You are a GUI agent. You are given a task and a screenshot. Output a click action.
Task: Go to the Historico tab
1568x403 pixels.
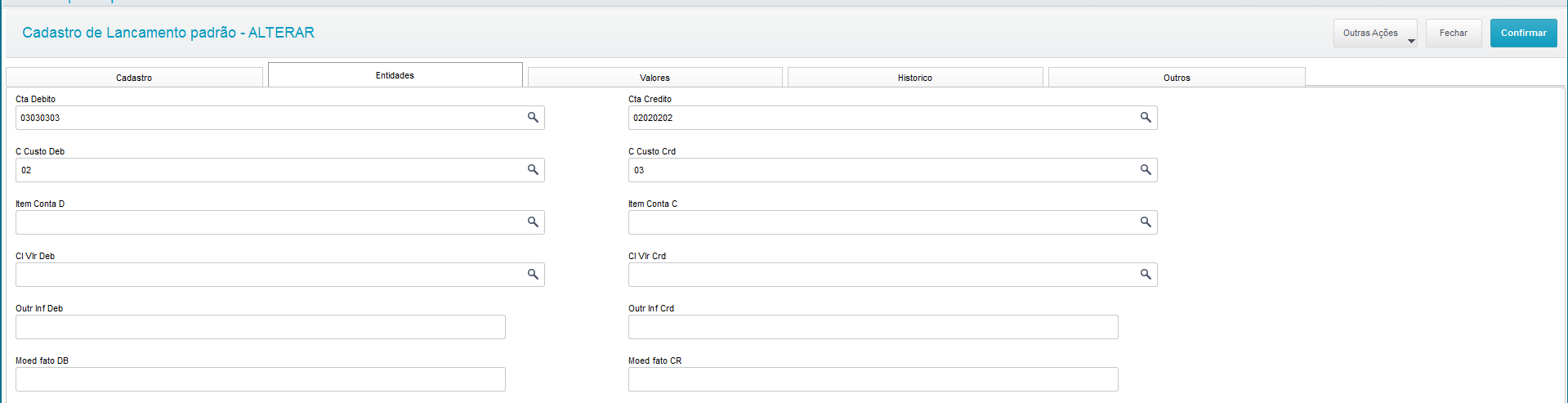pos(915,78)
